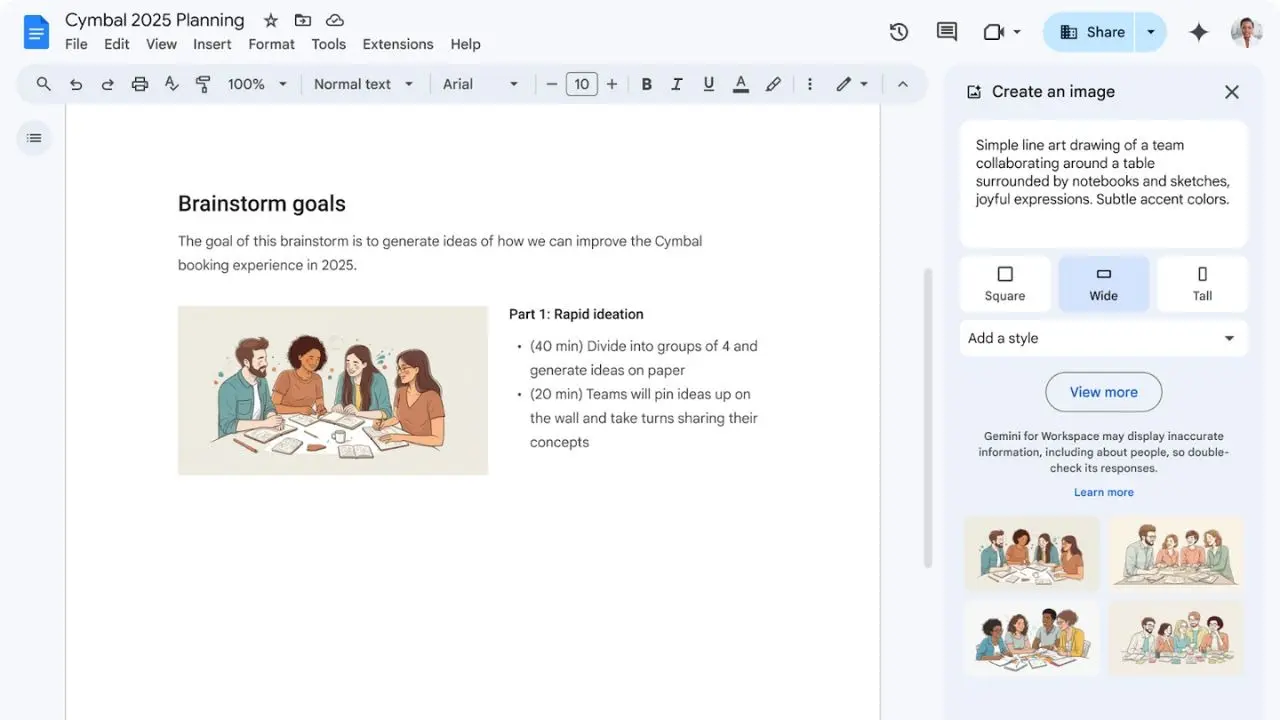
Task: Select the Wide aspect ratio option
Action: (x=1103, y=283)
